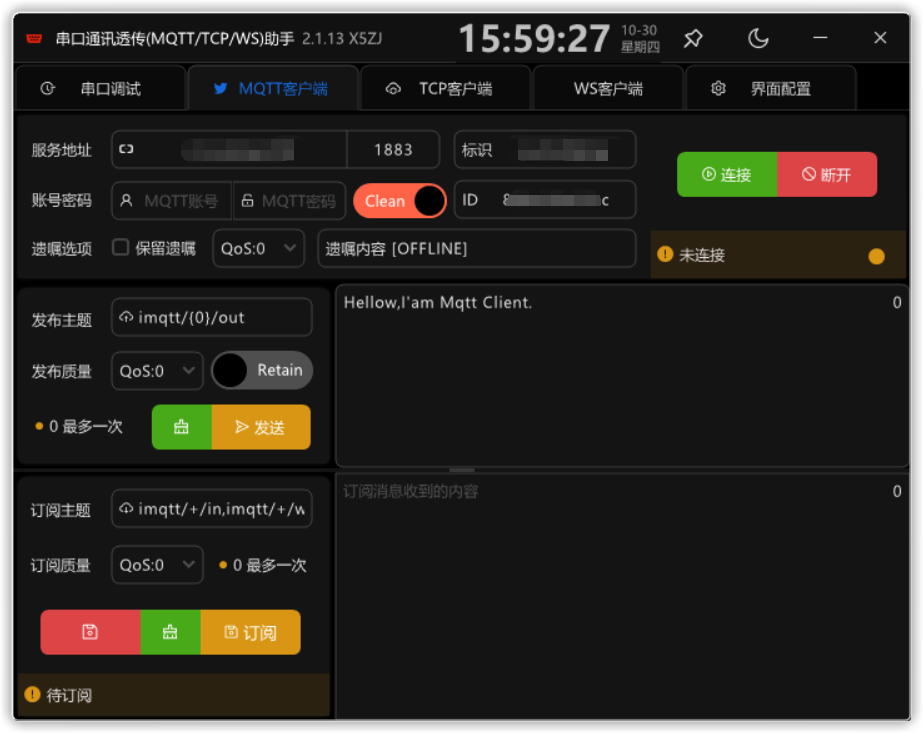The height and width of the screenshot is (733, 923).
Task: Click the pin window icon
Action: (x=693, y=39)
